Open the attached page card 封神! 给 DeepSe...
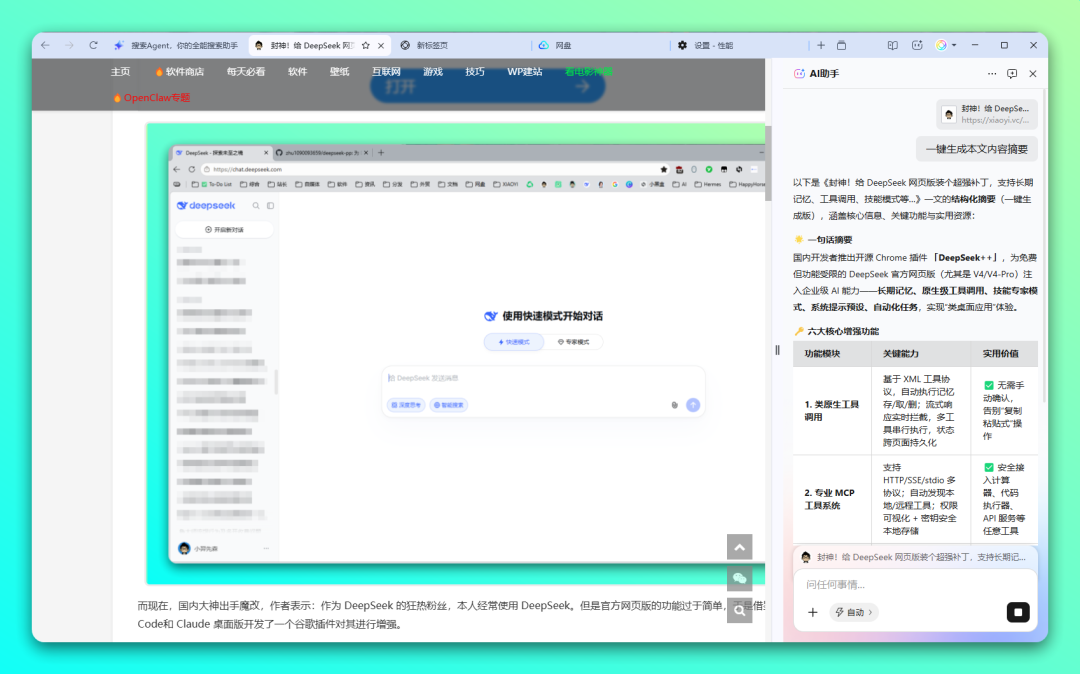This screenshot has height=674, width=1080. coord(987,114)
